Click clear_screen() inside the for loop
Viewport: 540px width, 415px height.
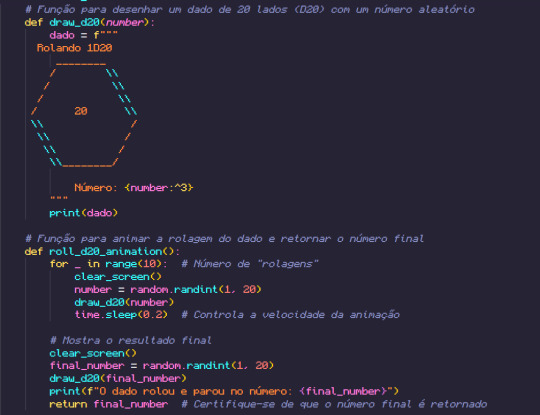tap(118, 277)
